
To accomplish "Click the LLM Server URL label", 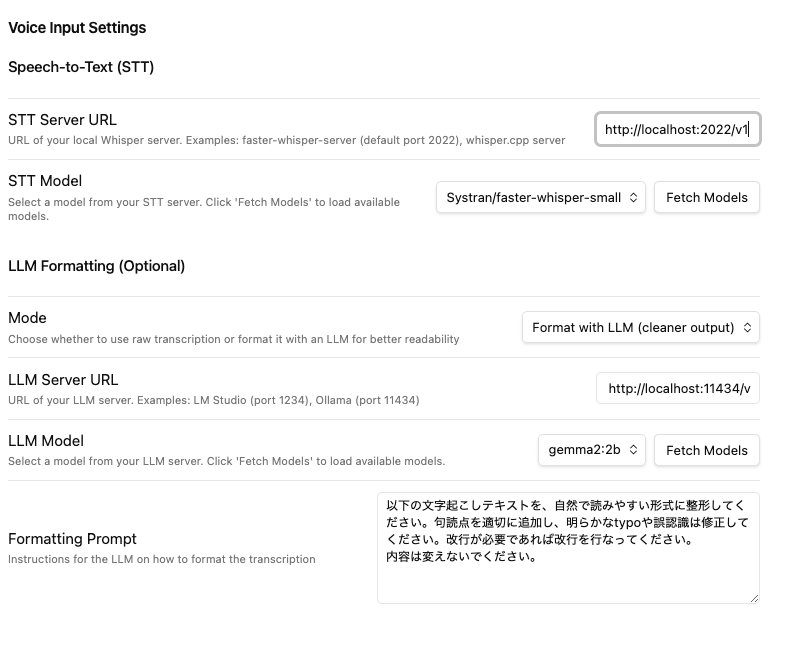I will [x=63, y=379].
